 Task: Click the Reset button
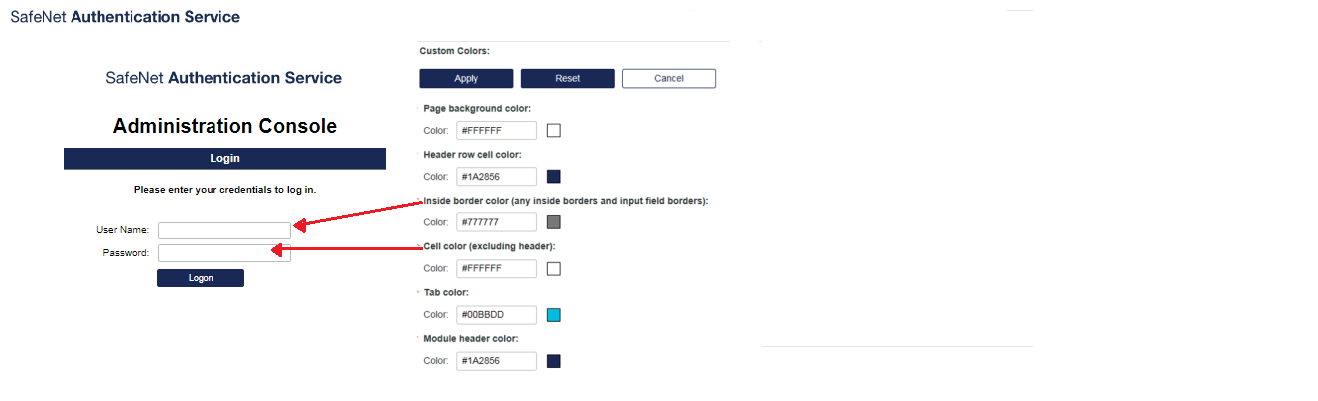point(568,79)
